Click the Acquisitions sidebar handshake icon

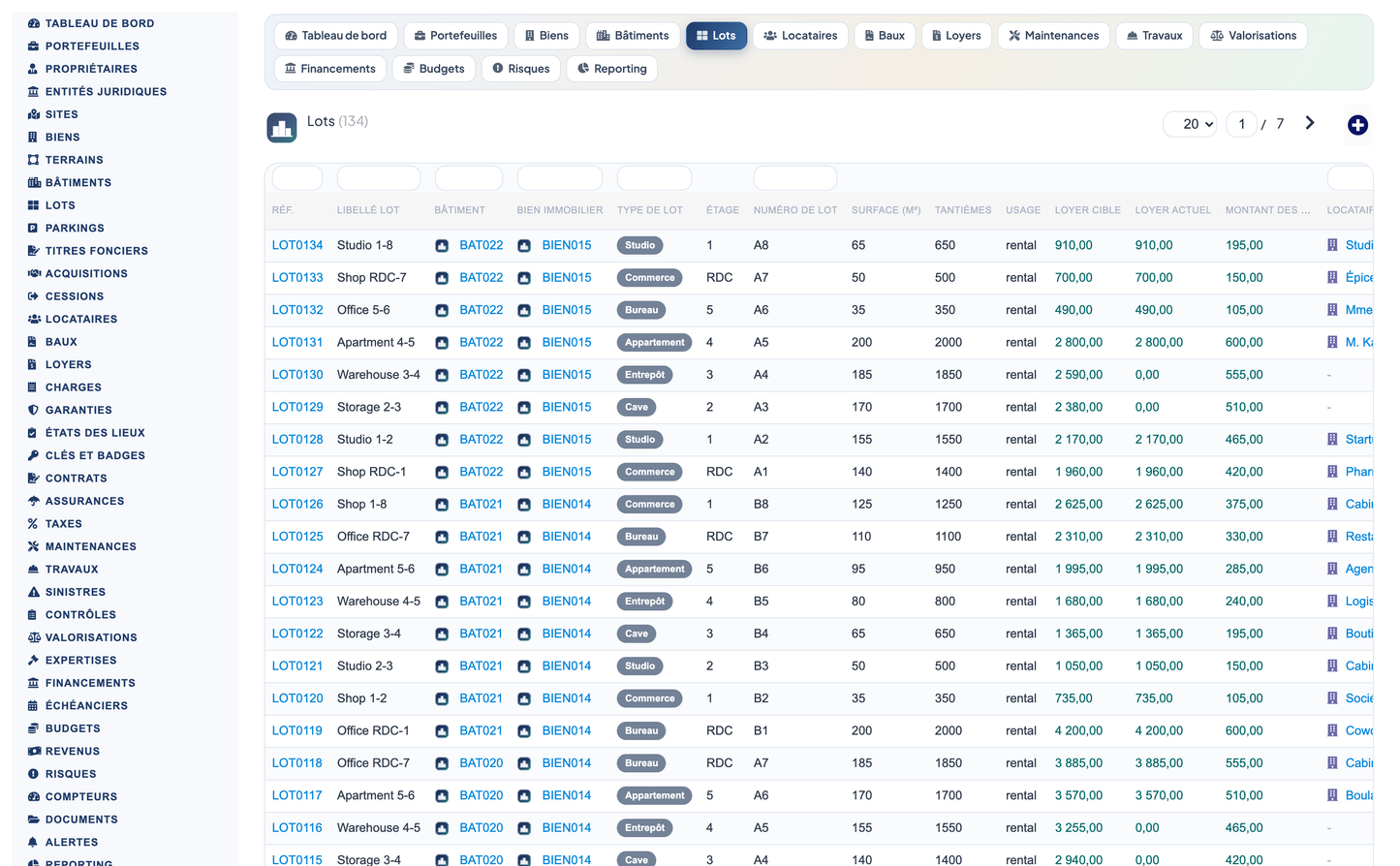34,273
